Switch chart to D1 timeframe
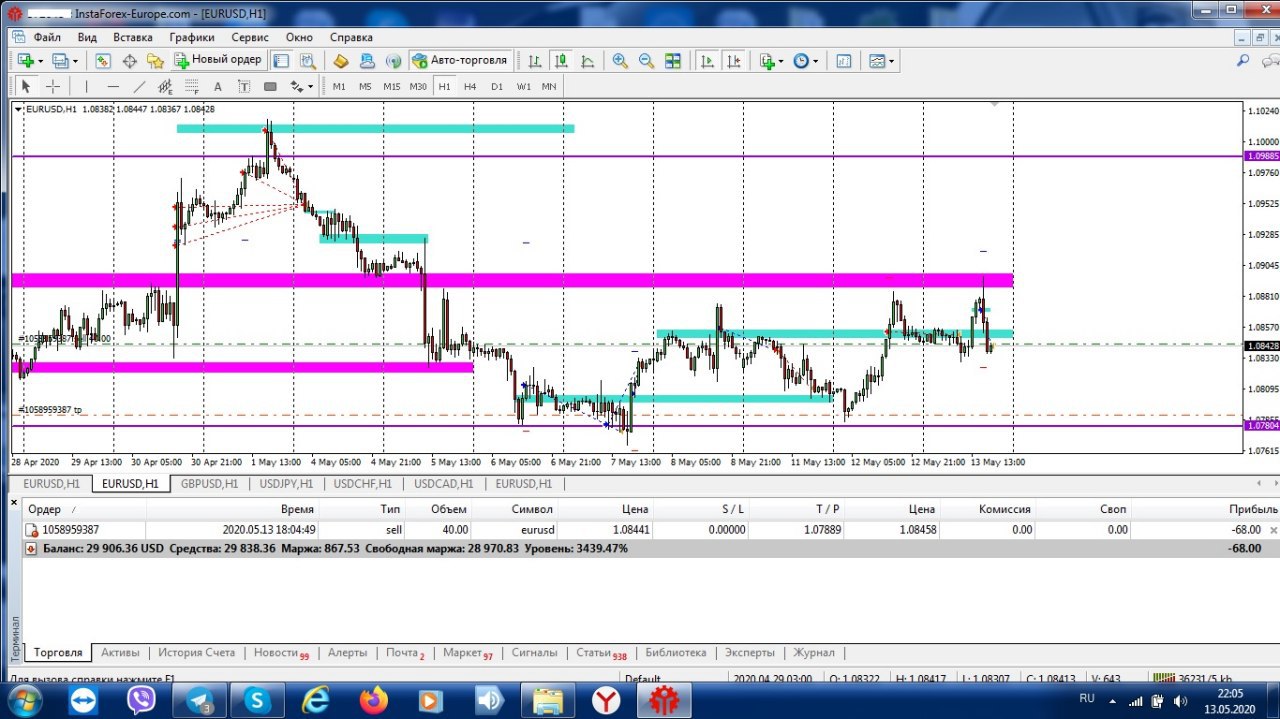This screenshot has height=719, width=1280. (x=497, y=86)
